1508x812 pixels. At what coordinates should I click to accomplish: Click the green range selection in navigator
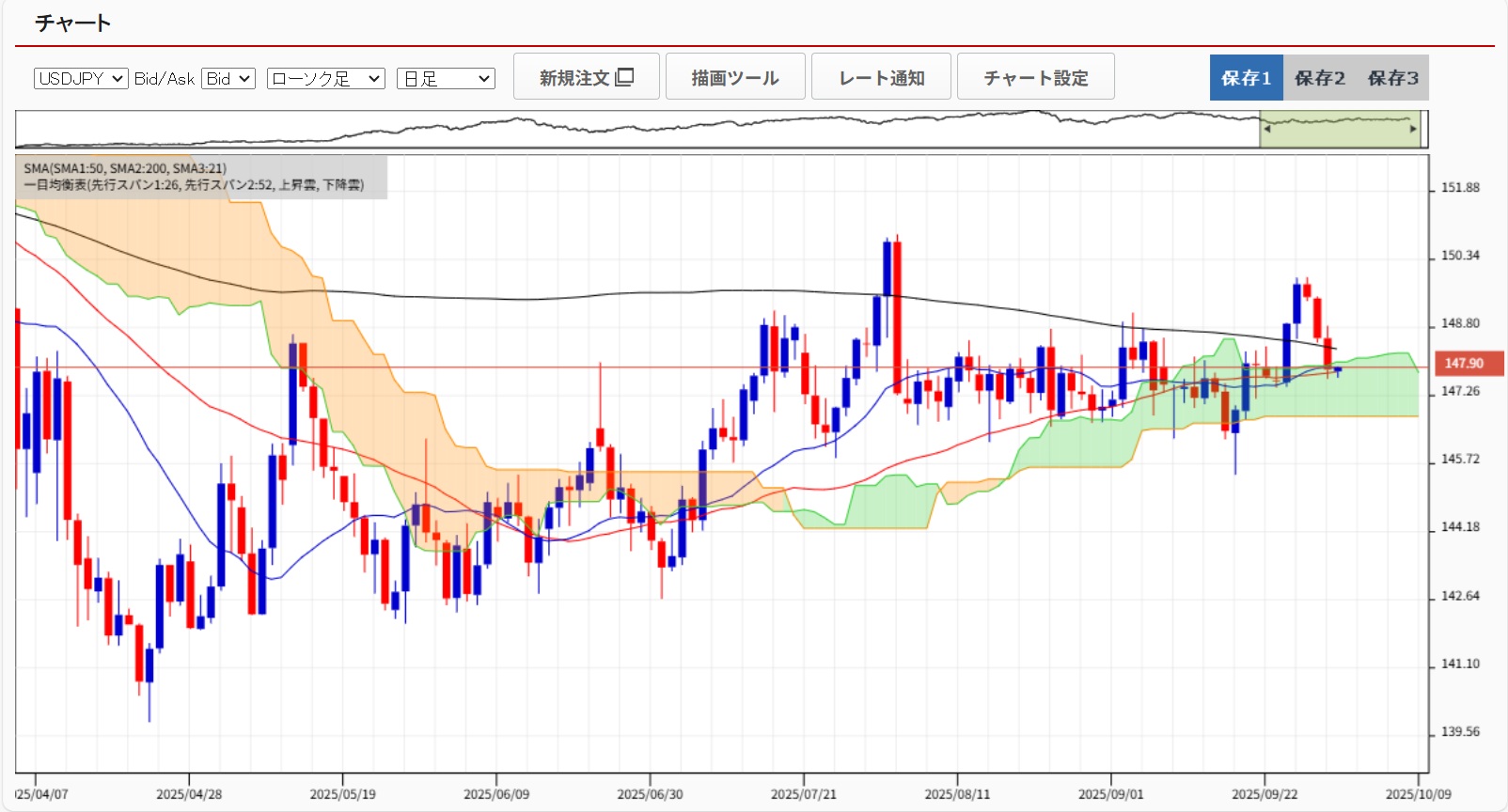(x=1340, y=130)
